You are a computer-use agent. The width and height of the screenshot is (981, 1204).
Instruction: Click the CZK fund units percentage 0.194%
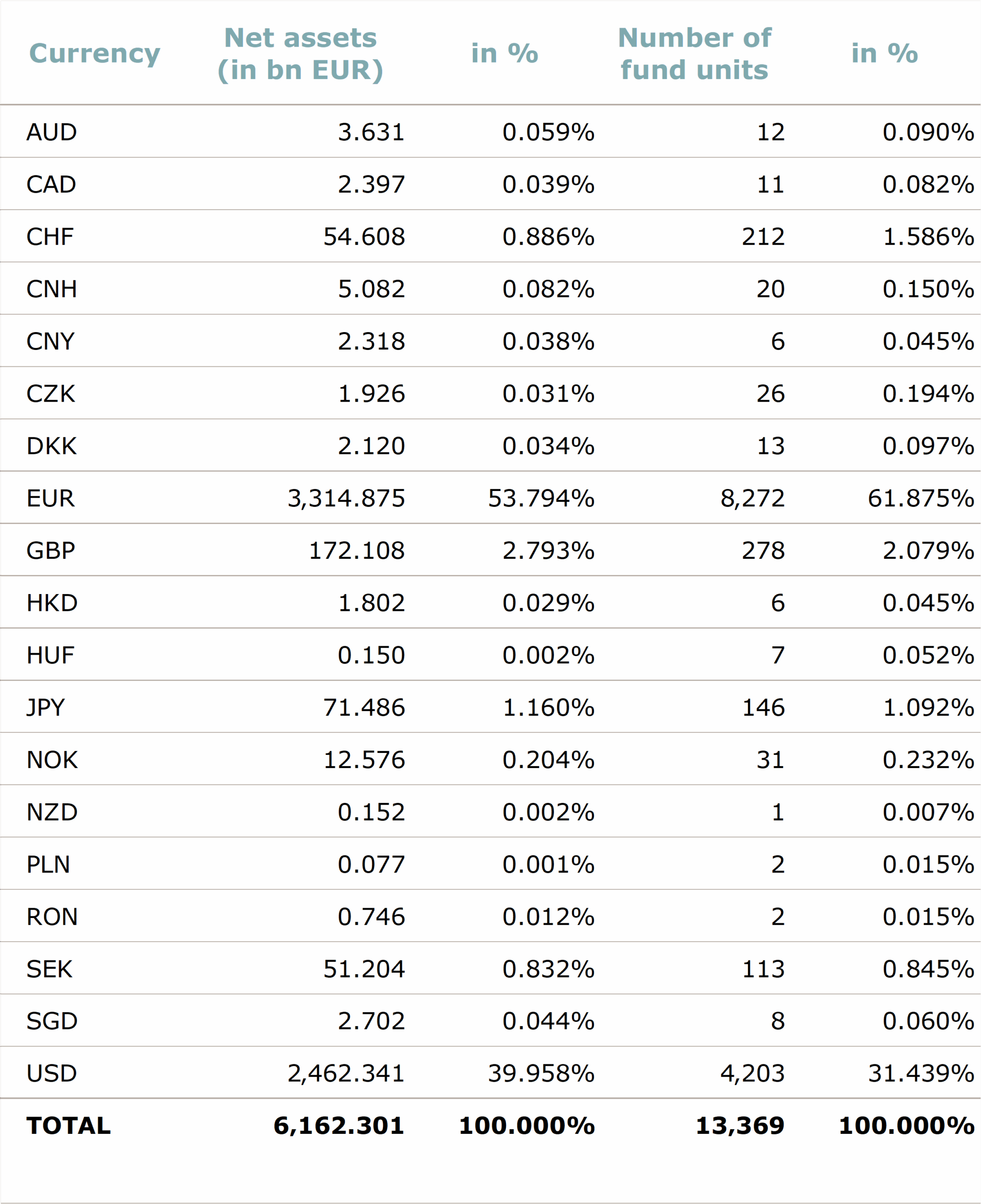coord(928,394)
